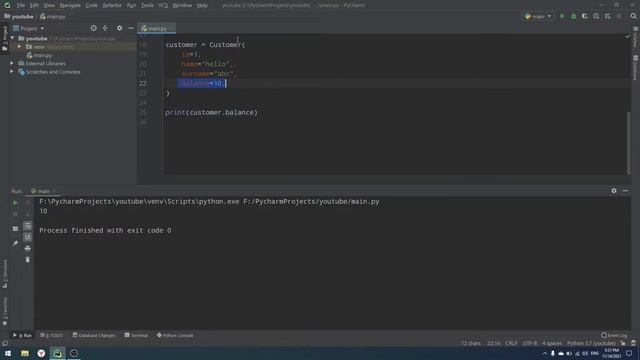The image size is (640, 360).
Task: Select the main tab in Run panel
Action: (42, 191)
